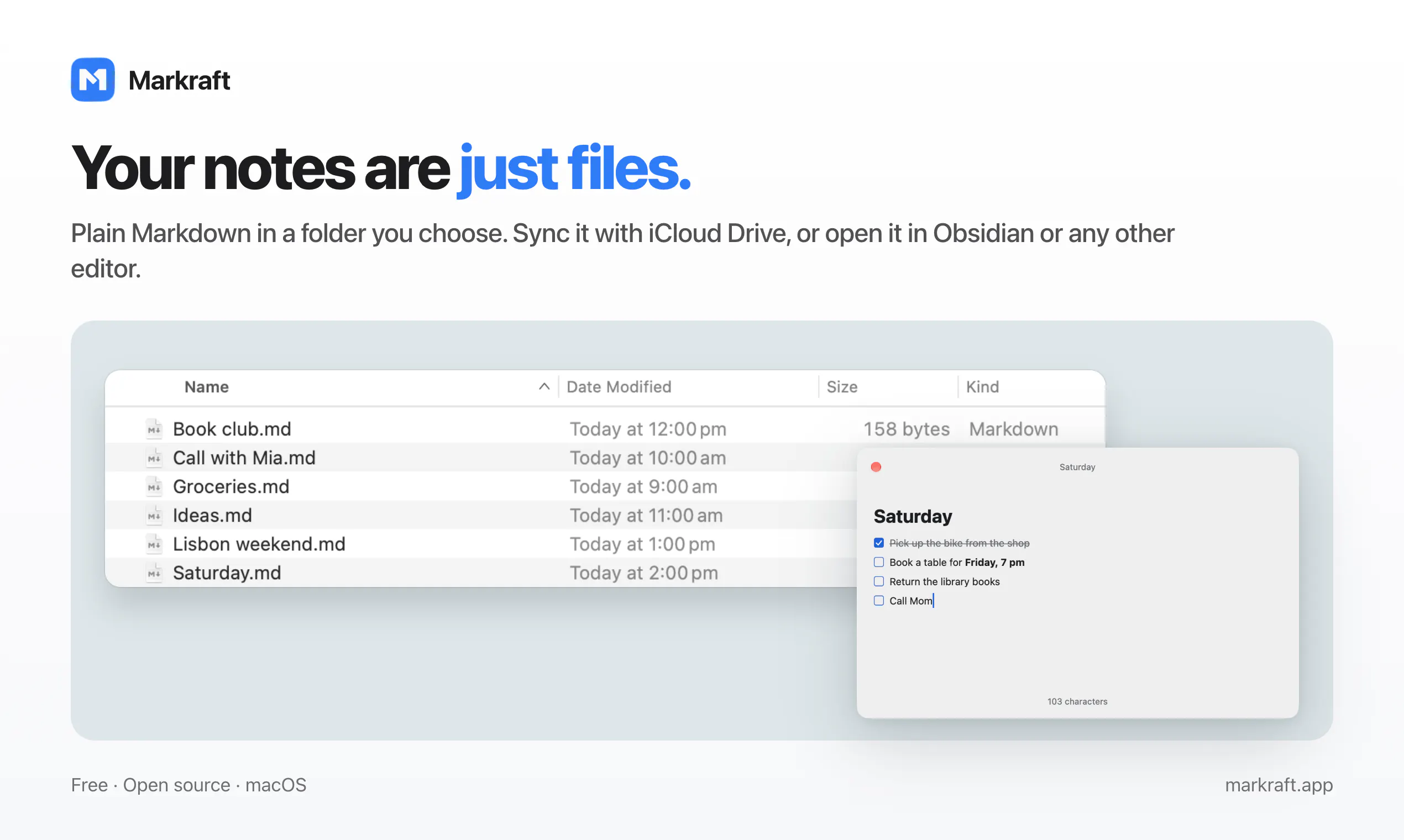Click the Groceries.md file icon
1404x840 pixels.
click(154, 487)
